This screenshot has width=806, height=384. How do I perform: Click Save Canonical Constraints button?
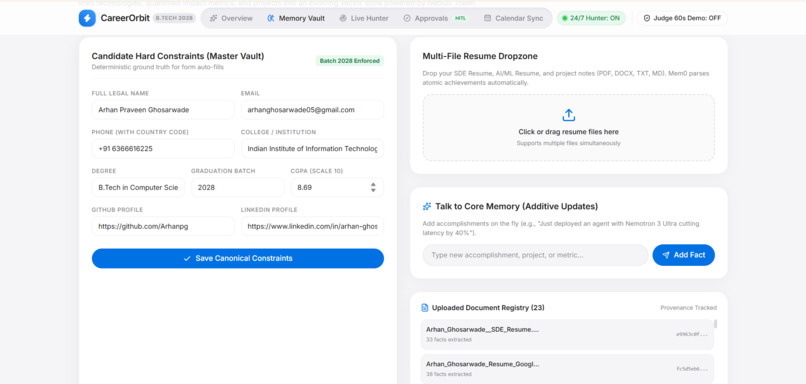tap(237, 258)
